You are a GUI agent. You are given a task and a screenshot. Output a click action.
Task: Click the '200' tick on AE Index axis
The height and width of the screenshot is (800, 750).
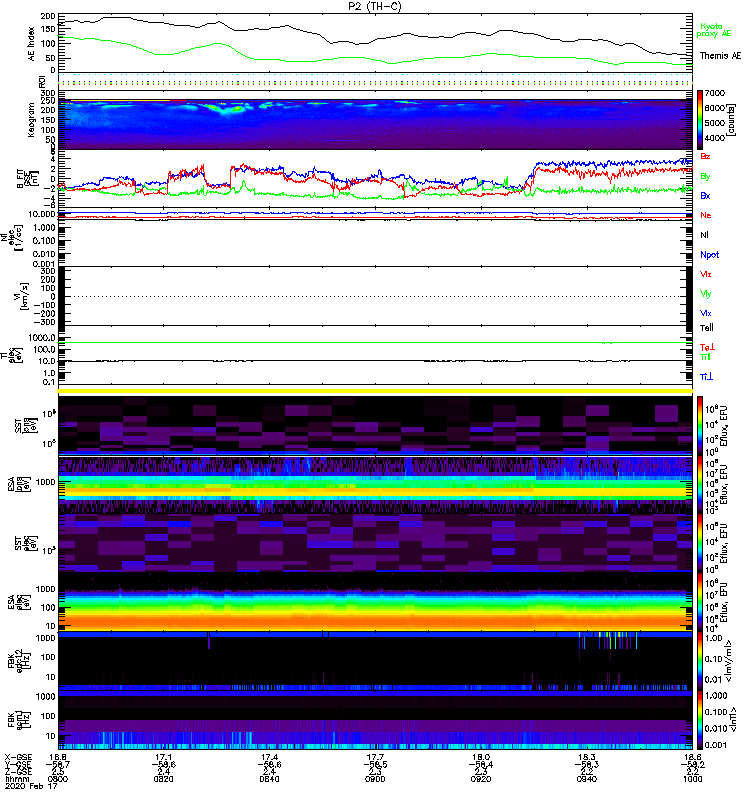pyautogui.click(x=48, y=16)
